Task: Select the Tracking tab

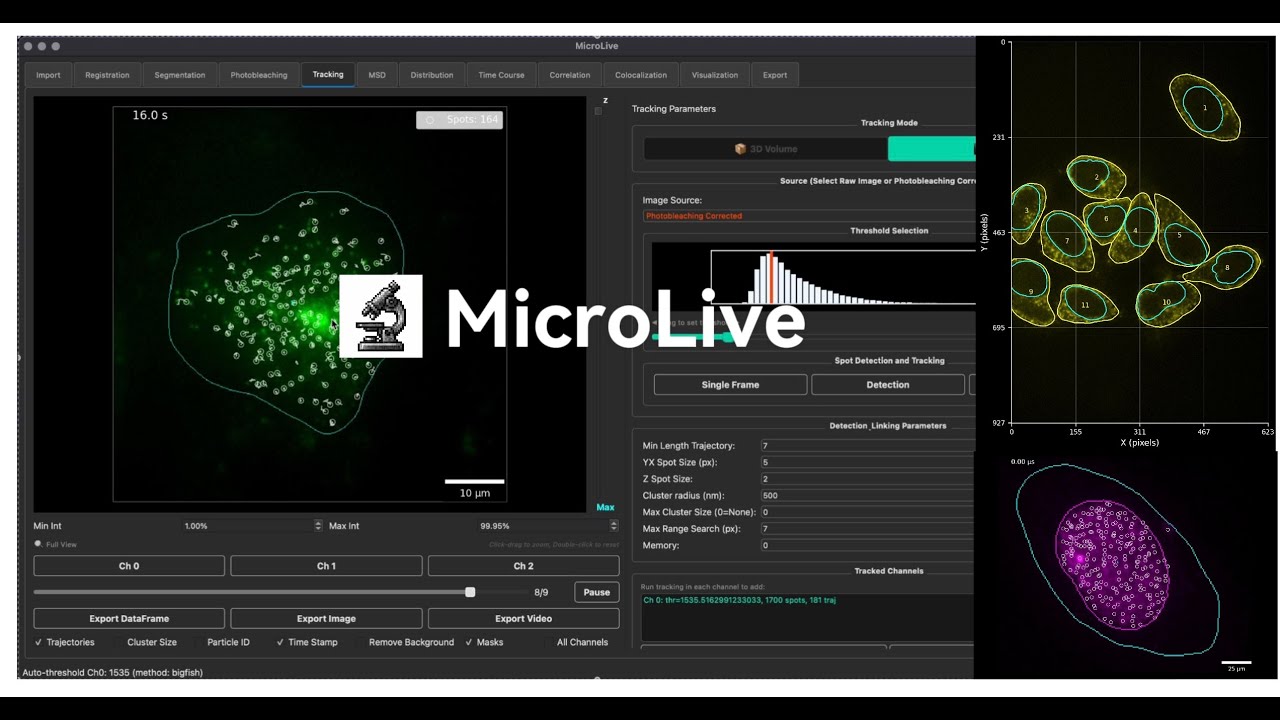Action: point(328,75)
